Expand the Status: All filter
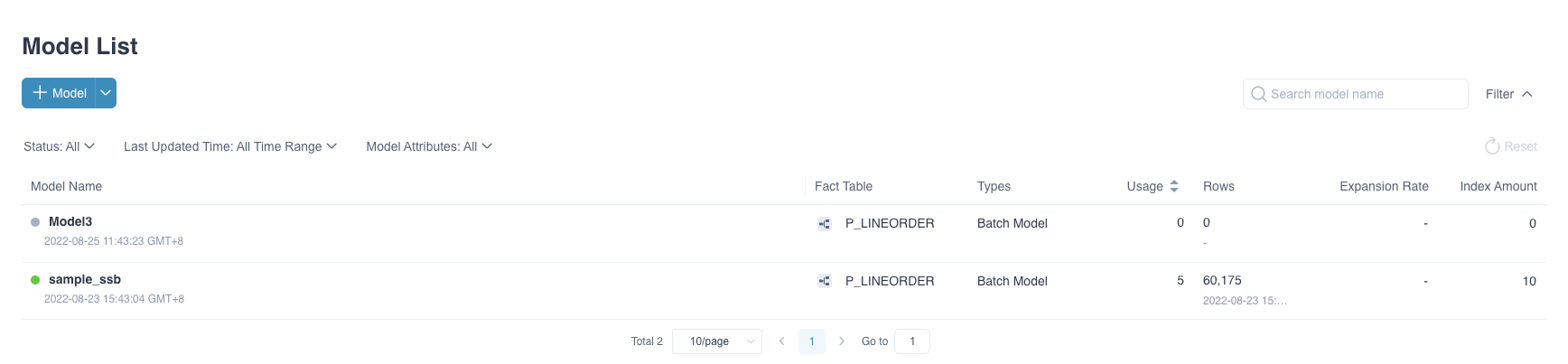 click(x=59, y=146)
